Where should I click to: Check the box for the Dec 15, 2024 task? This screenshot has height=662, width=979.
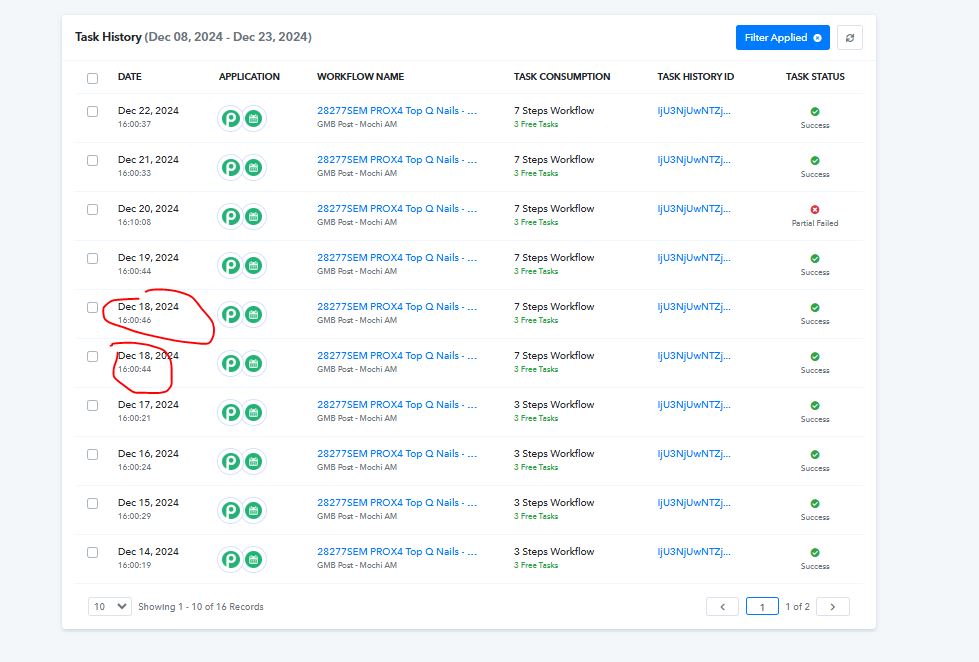(92, 503)
